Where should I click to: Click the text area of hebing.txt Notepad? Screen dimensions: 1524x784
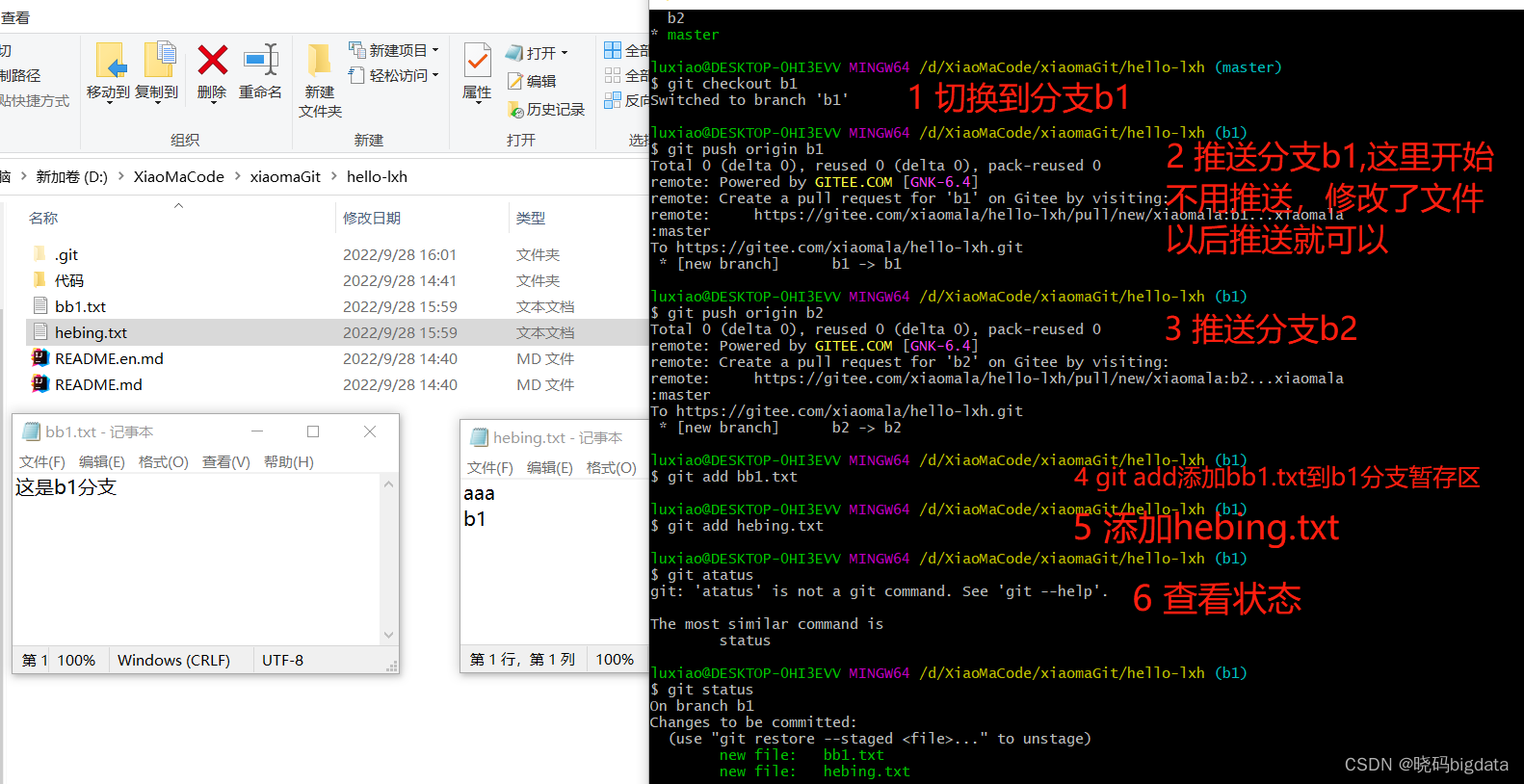point(554,562)
